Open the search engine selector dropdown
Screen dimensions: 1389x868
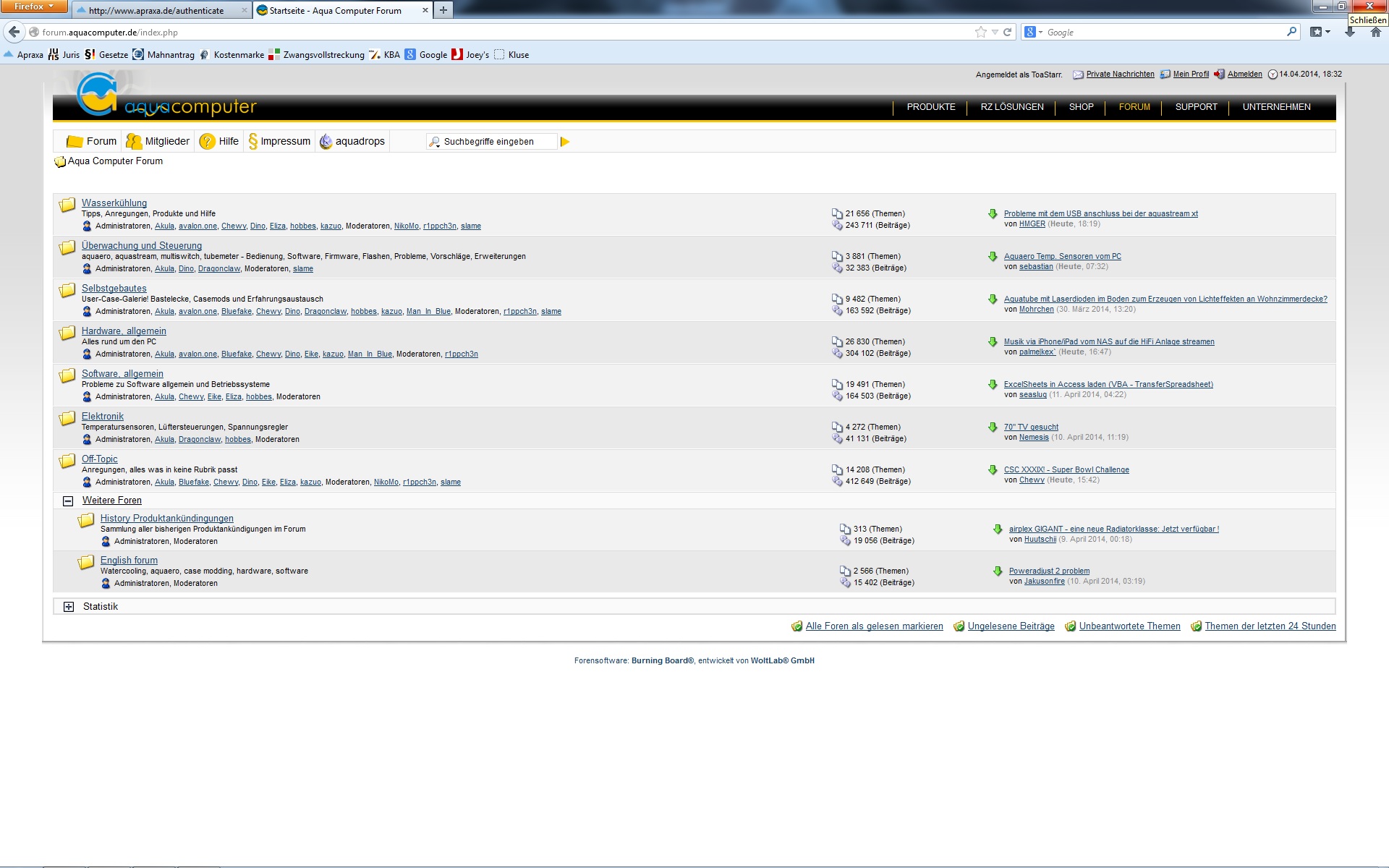[1033, 32]
